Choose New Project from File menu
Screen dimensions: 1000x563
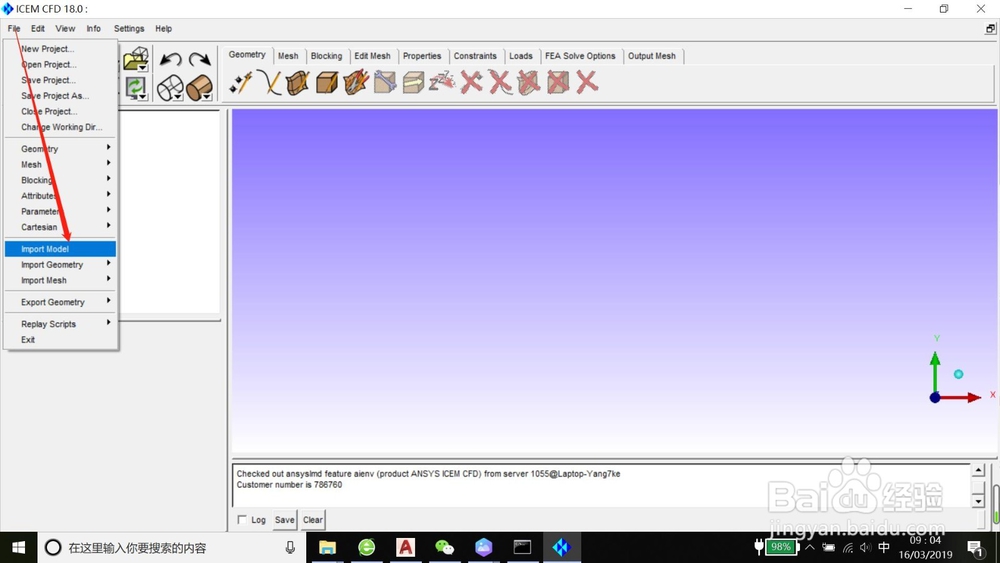pos(61,48)
